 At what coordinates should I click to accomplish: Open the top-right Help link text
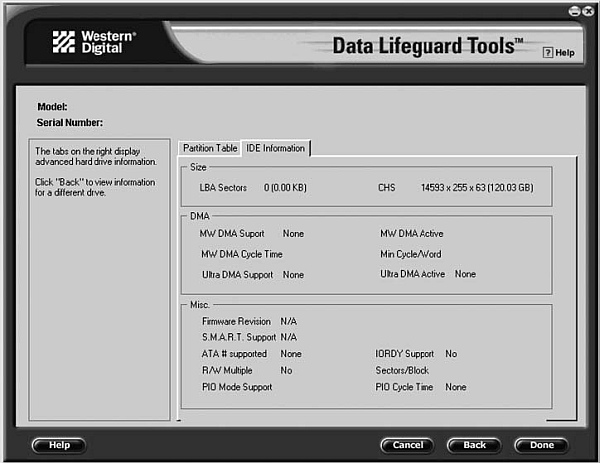click(x=565, y=53)
